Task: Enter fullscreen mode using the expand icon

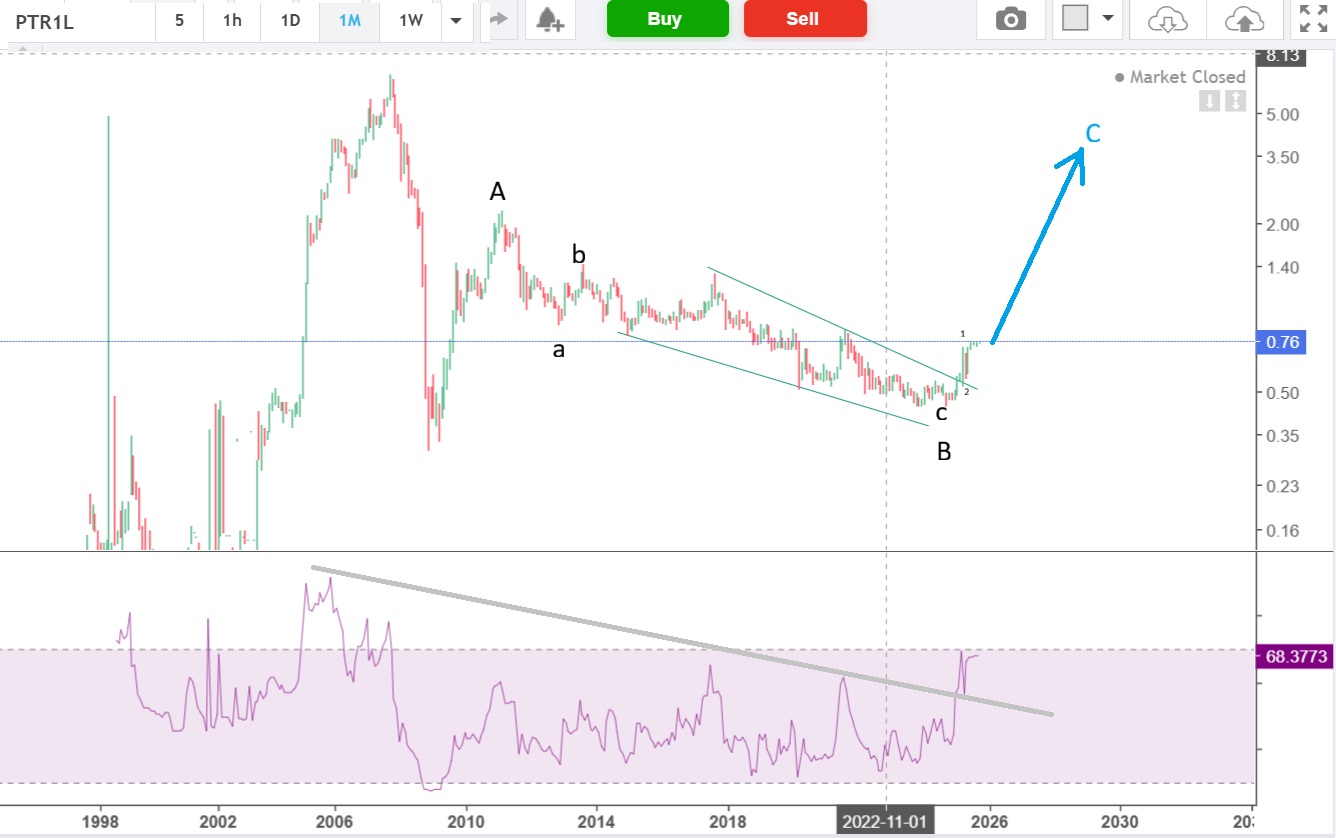Action: (1311, 19)
